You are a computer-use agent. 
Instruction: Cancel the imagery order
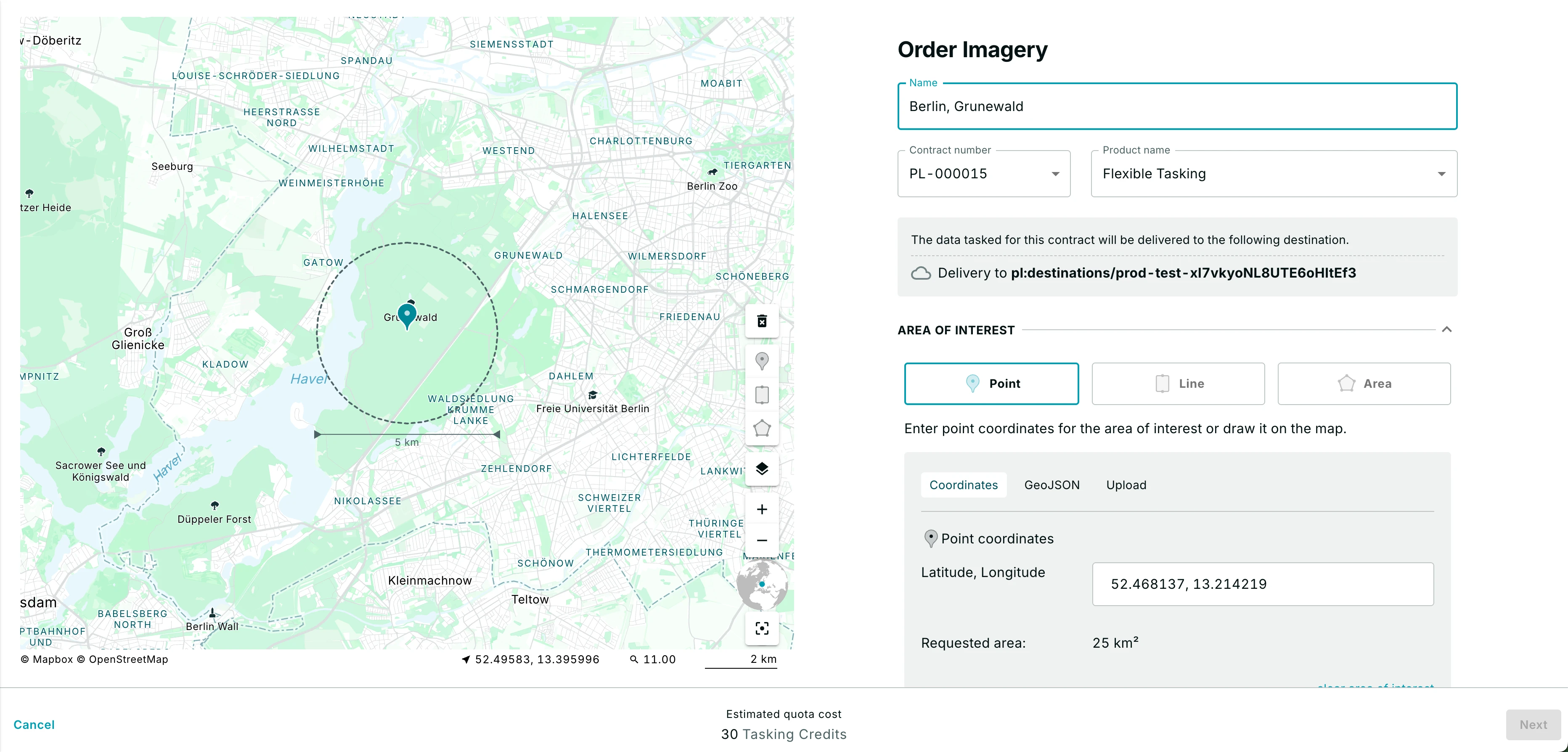click(34, 725)
